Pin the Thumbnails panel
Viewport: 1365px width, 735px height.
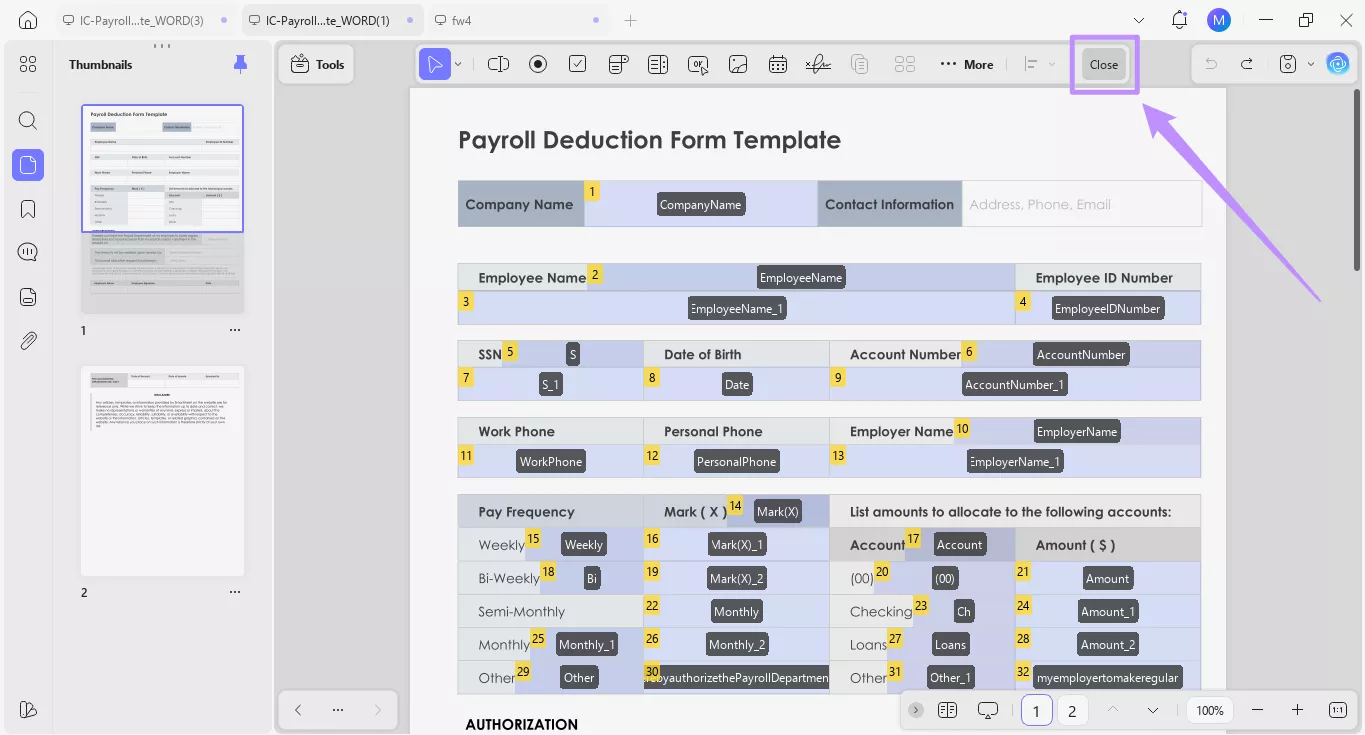tap(240, 64)
